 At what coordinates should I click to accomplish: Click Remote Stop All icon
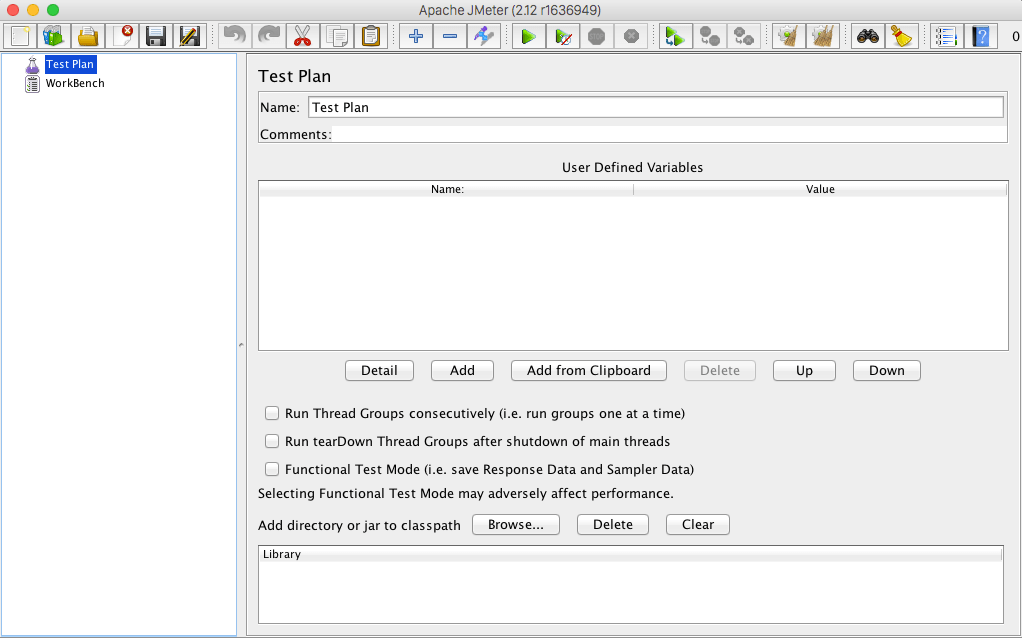click(x=710, y=36)
